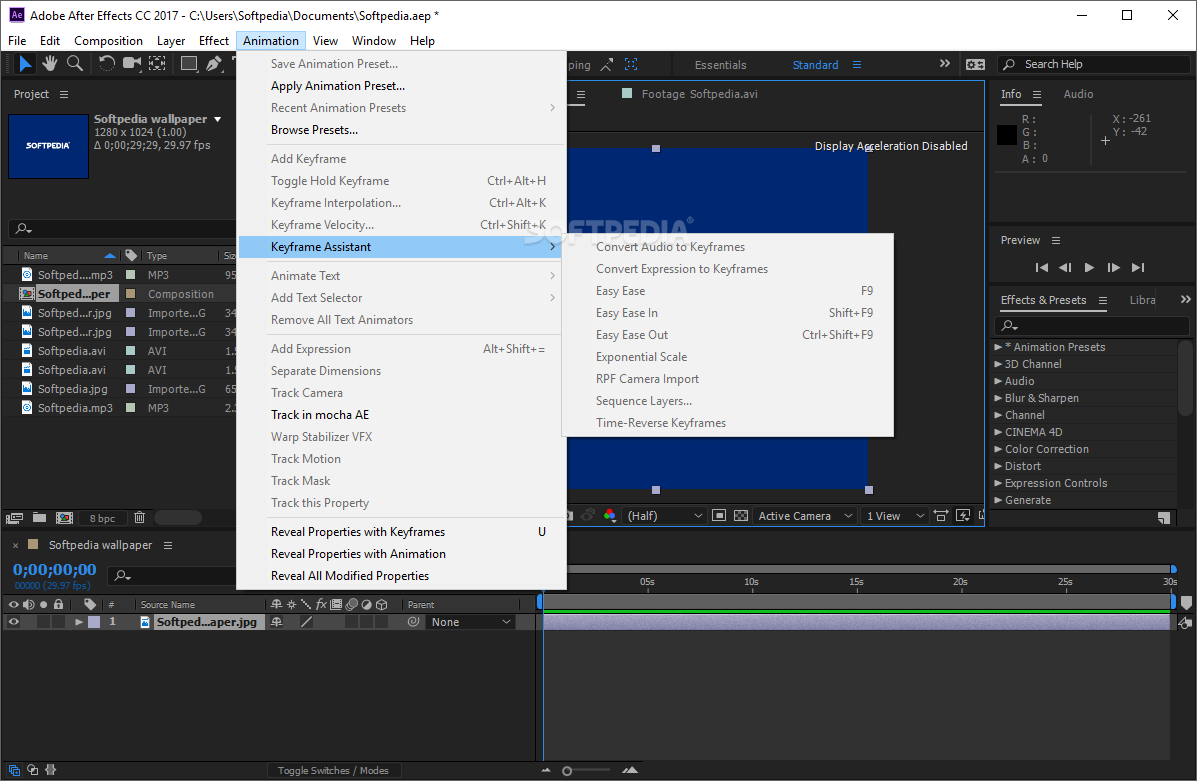Open the Active Camera dropdown

[x=805, y=516]
